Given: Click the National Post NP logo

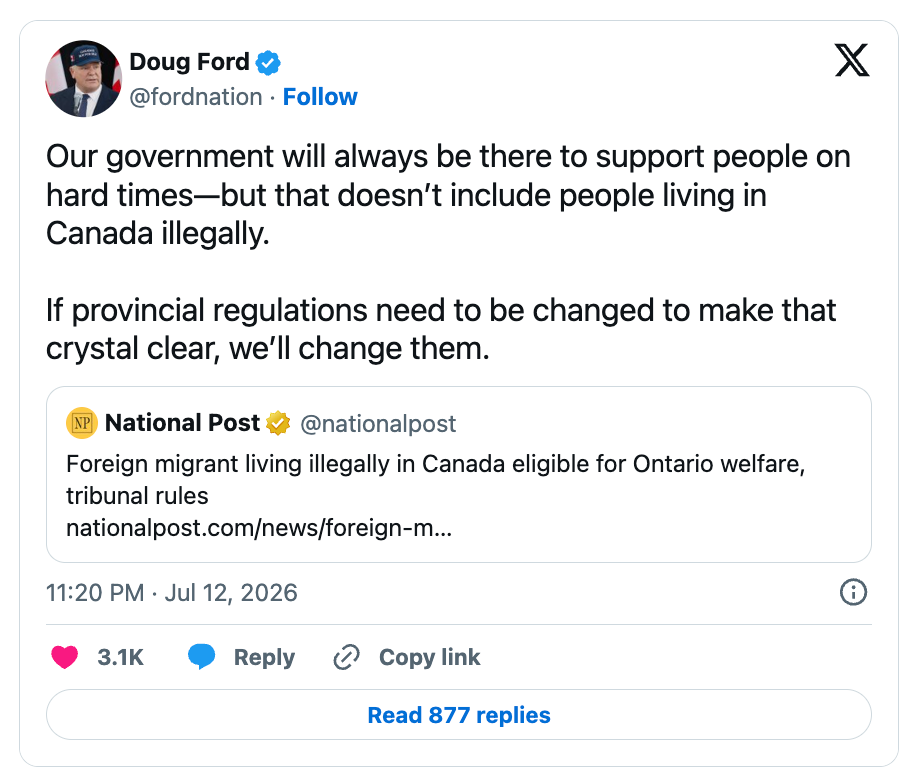Looking at the screenshot, I should (x=82, y=423).
